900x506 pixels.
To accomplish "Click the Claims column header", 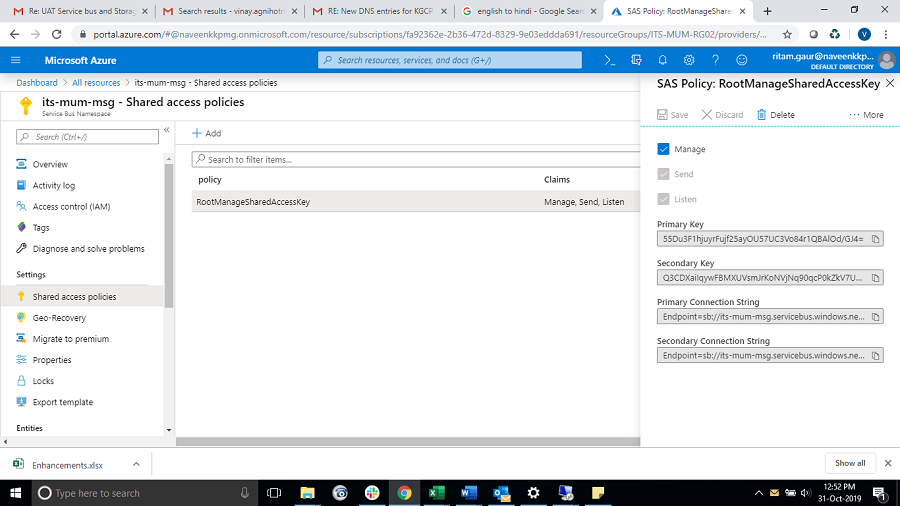I will click(x=557, y=180).
